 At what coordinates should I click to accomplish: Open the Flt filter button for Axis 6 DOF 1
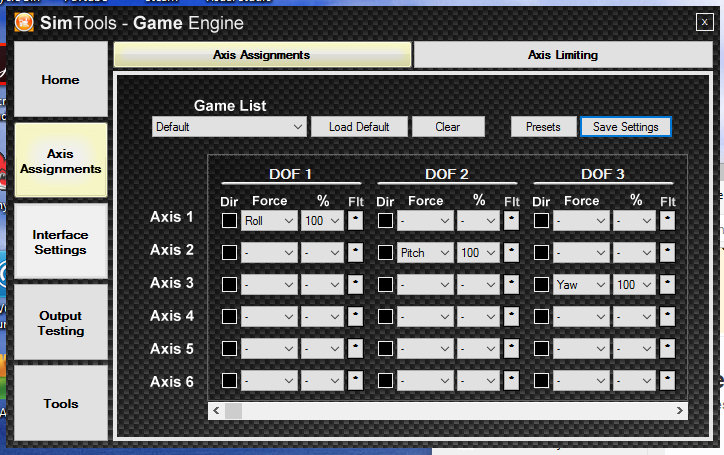click(x=355, y=381)
